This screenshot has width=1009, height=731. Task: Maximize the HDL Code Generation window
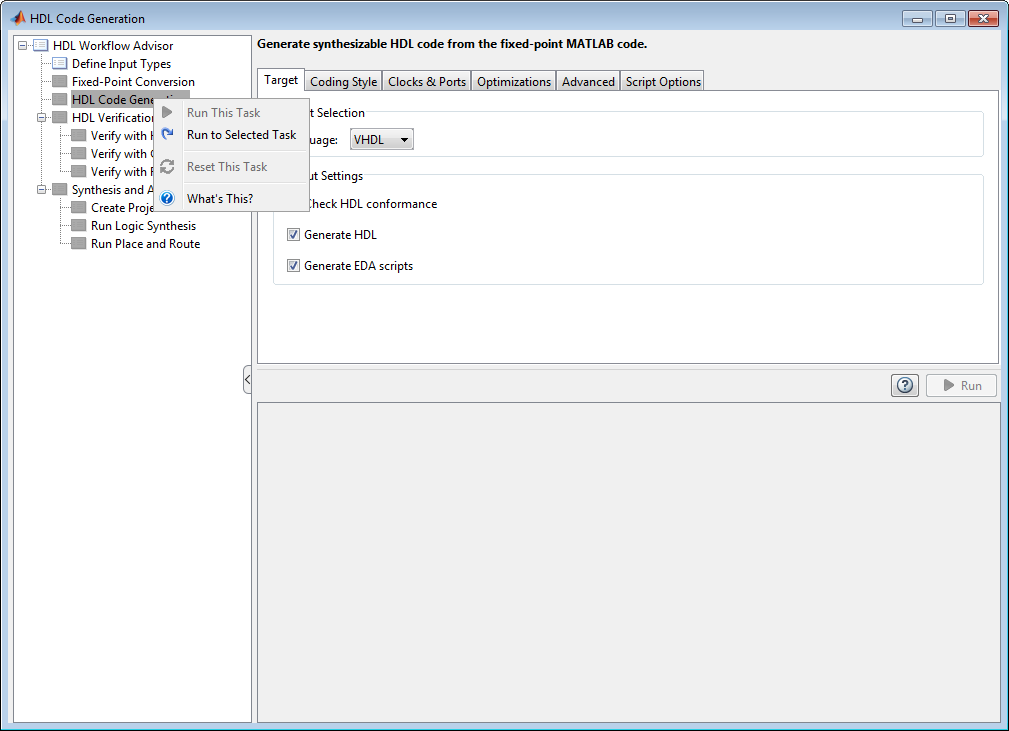pyautogui.click(x=950, y=19)
